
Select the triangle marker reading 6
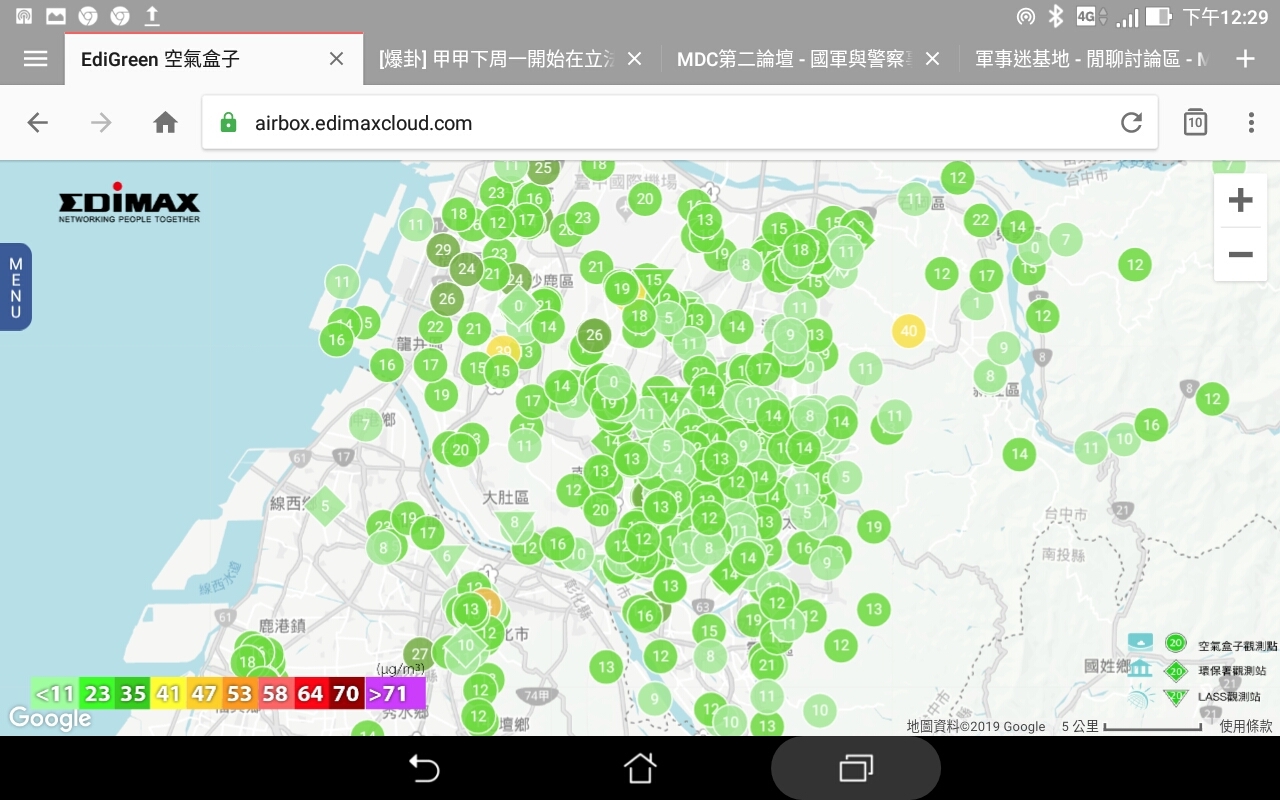(x=447, y=558)
